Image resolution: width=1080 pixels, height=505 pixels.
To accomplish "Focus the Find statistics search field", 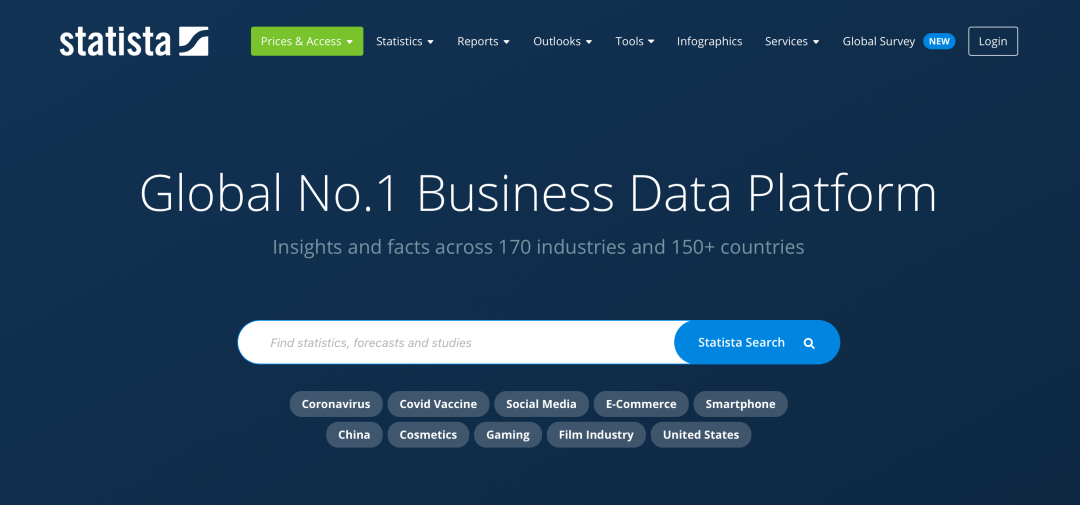I will [457, 342].
